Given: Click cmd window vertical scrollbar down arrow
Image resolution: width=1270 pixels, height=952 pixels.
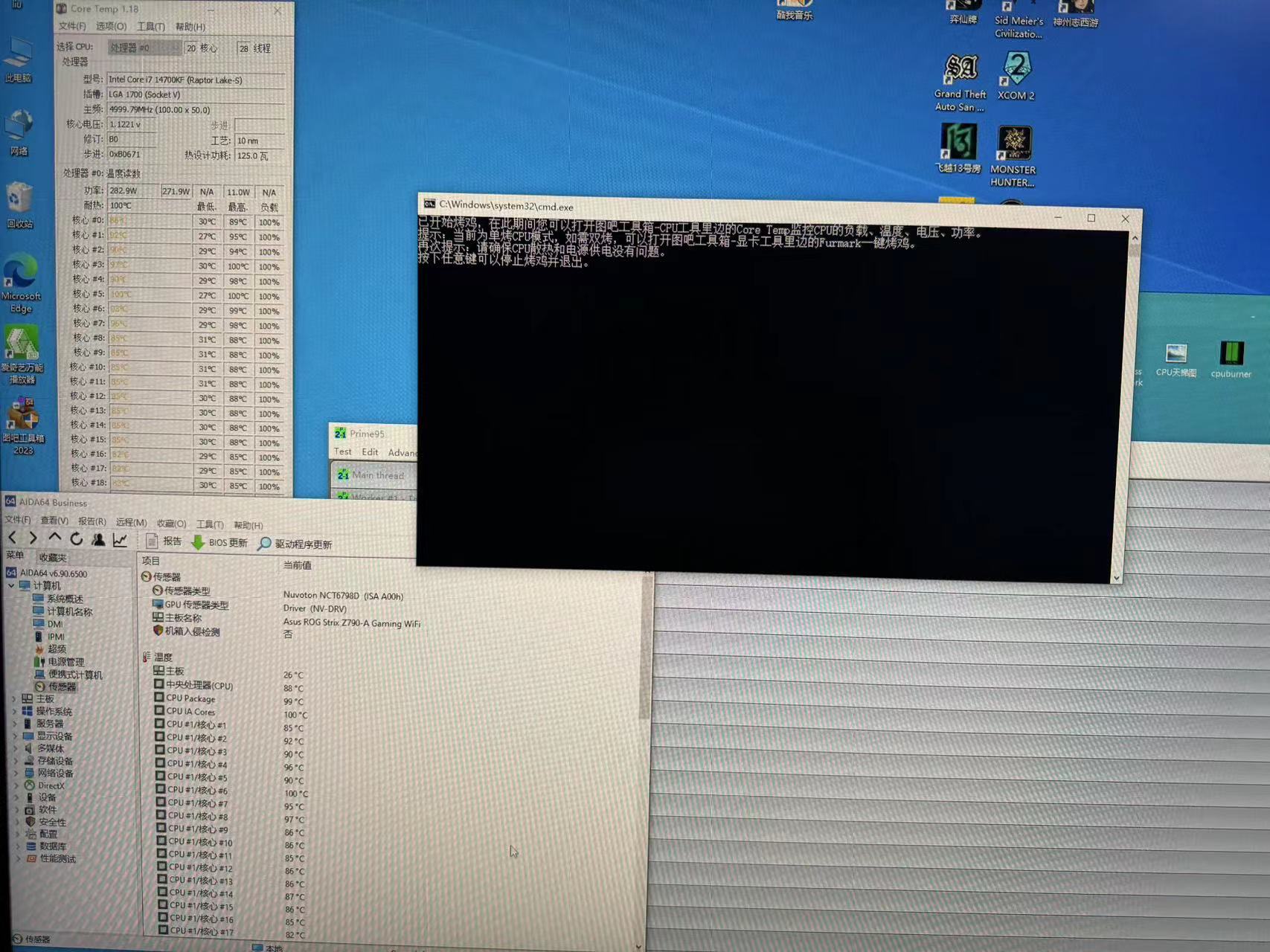Looking at the screenshot, I should pyautogui.click(x=1116, y=578).
